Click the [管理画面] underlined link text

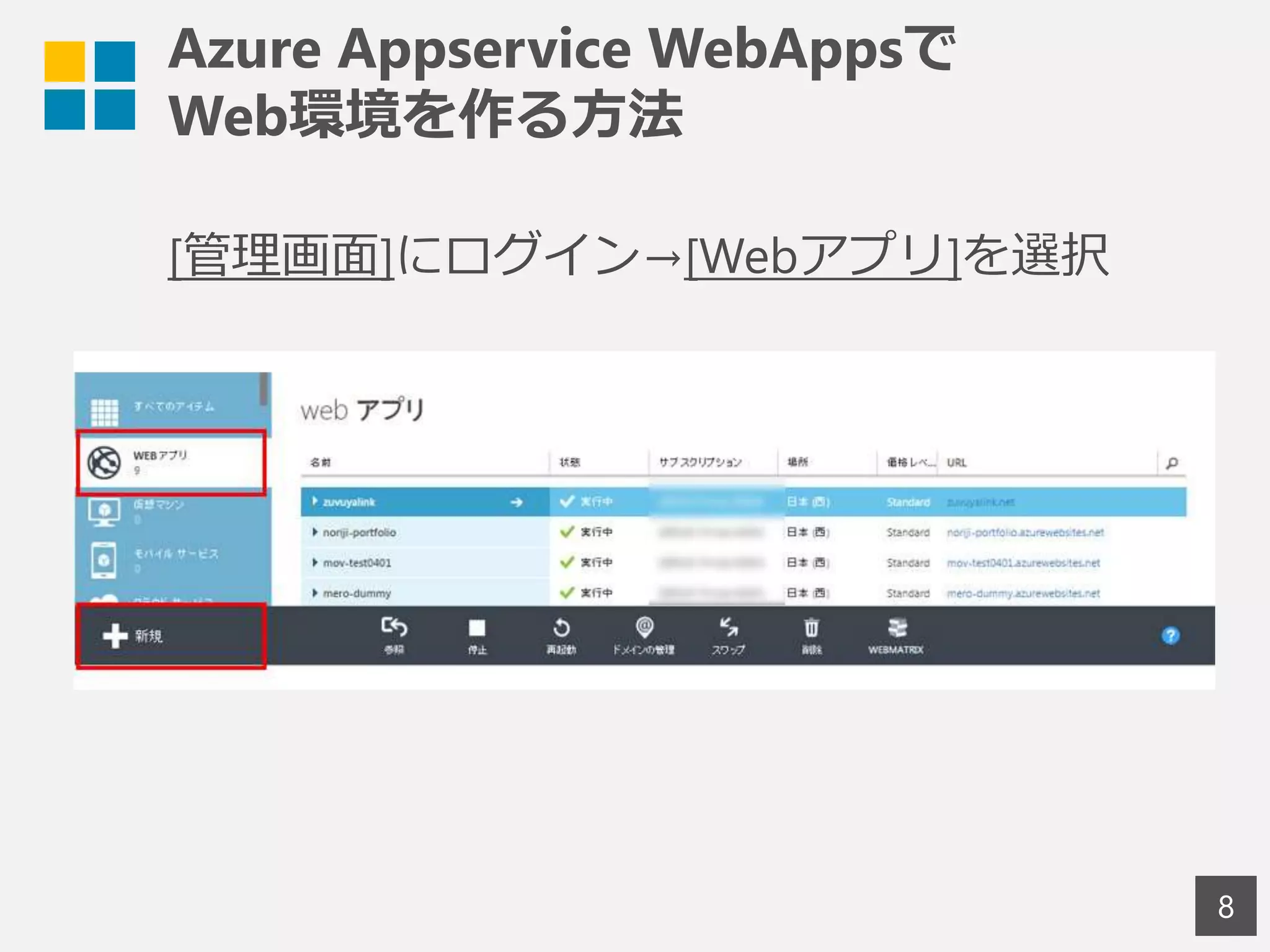tap(281, 255)
